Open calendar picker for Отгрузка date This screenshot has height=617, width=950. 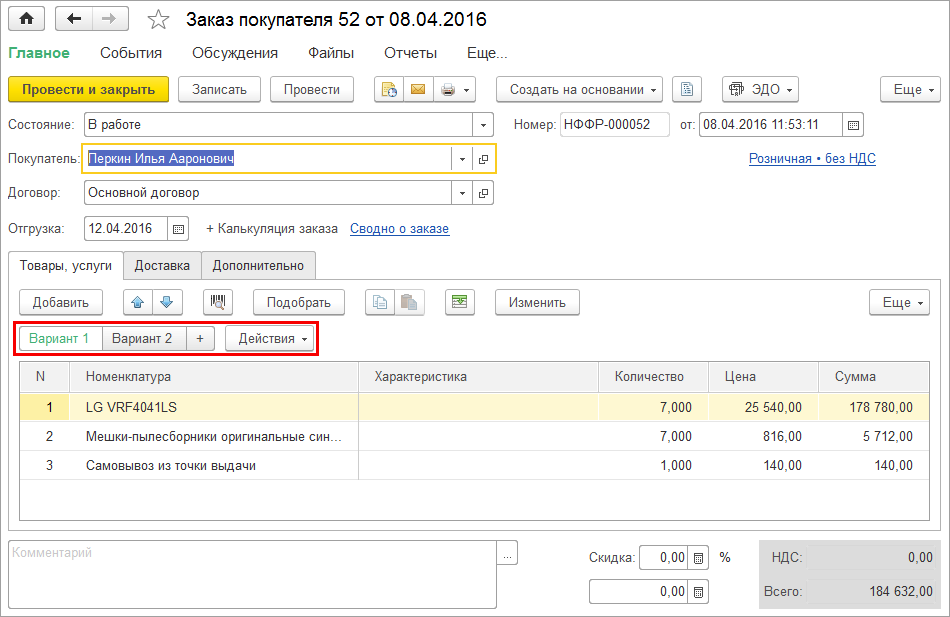point(178,229)
